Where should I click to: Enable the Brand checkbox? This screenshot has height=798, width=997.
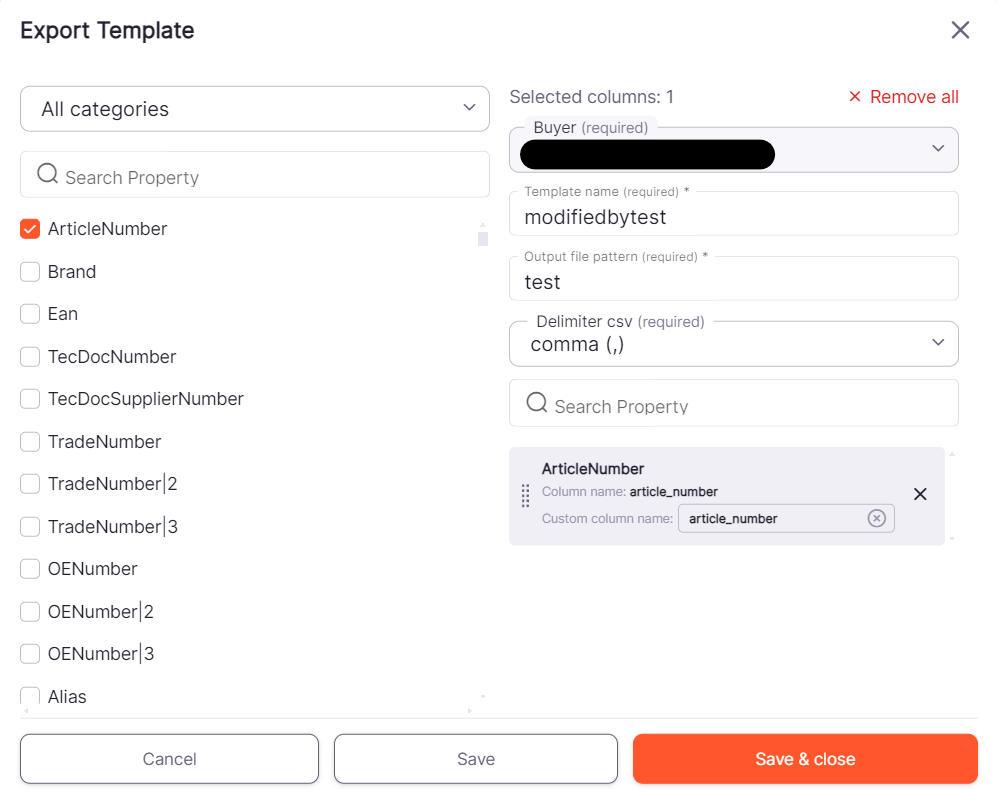(x=30, y=272)
